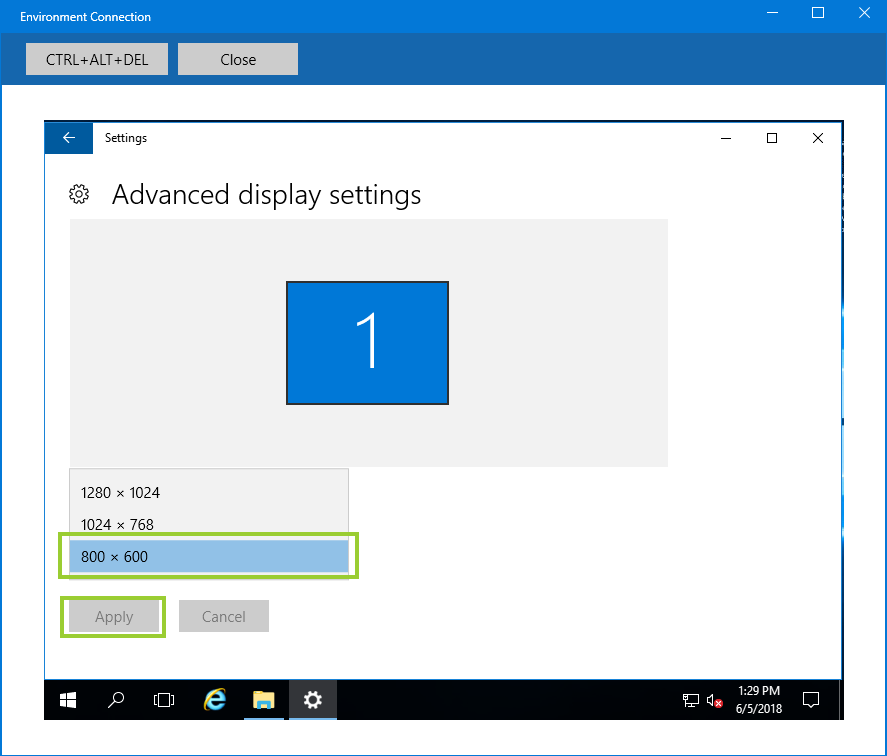Screen dimensions: 887x756
Task: Select the display 1 monitor box
Action: (367, 343)
